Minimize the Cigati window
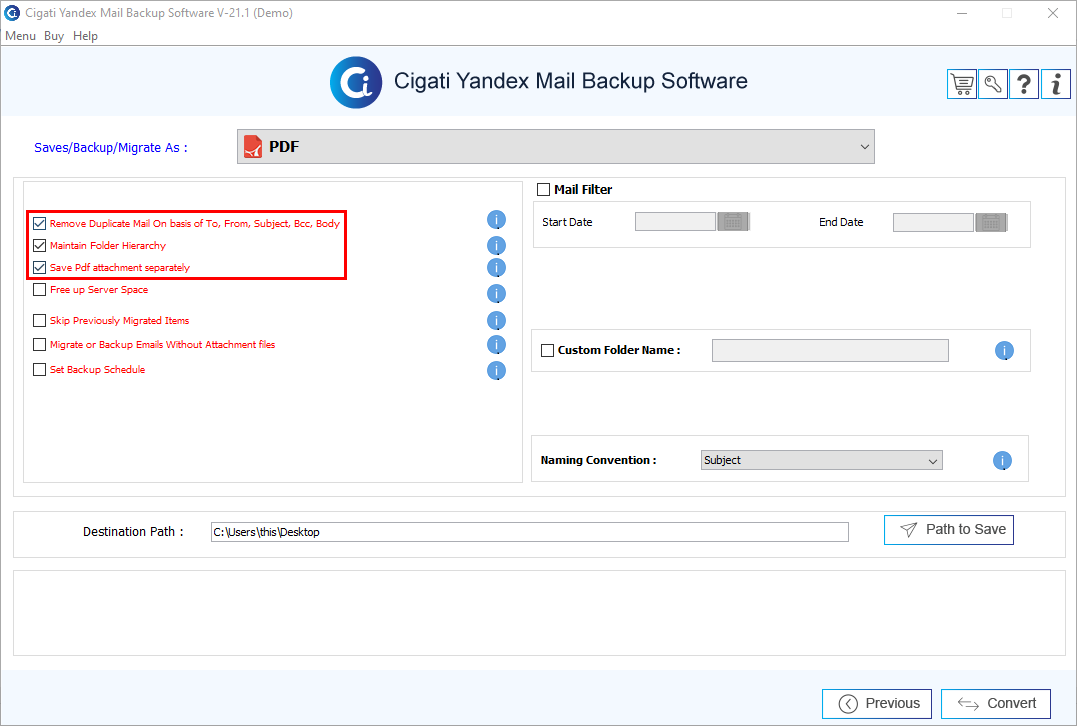Viewport: 1077px width, 726px height. coord(962,13)
